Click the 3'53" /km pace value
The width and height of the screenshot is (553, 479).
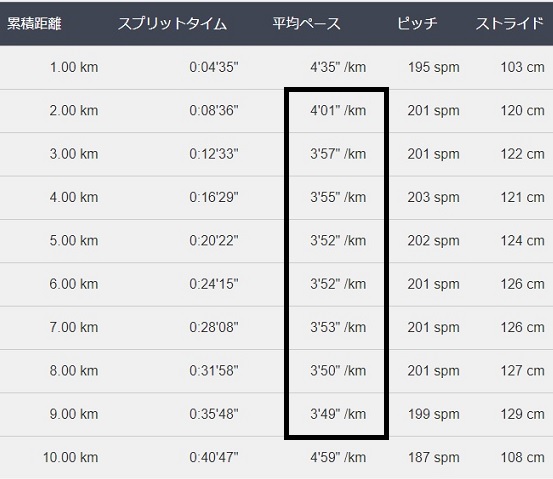[x=338, y=327]
